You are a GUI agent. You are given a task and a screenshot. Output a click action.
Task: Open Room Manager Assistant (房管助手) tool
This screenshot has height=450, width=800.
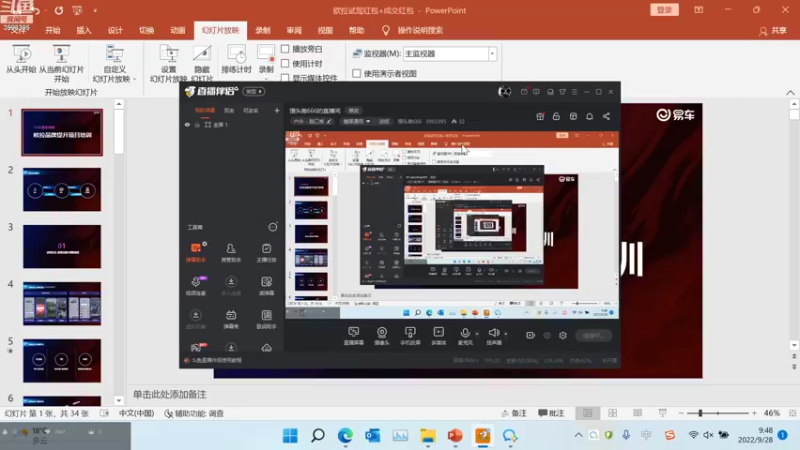click(x=231, y=253)
